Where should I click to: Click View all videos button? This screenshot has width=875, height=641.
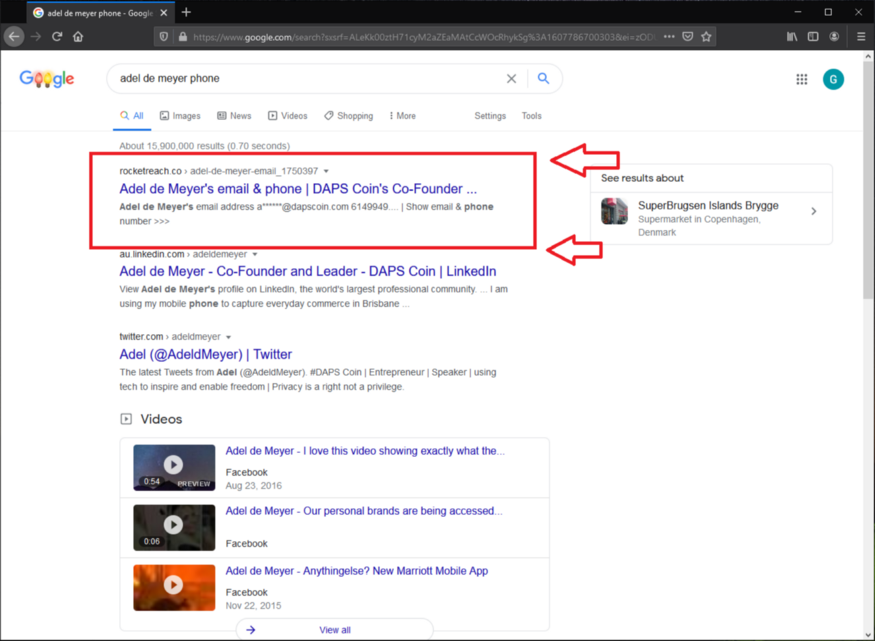click(334, 630)
